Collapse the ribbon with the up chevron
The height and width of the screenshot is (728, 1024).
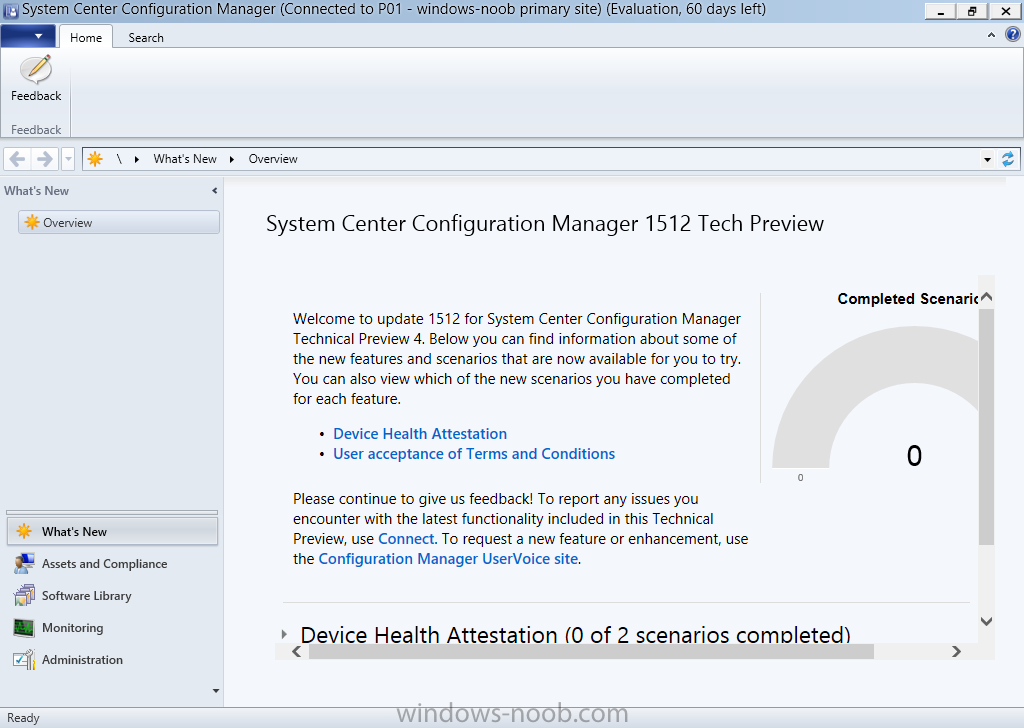click(x=991, y=35)
